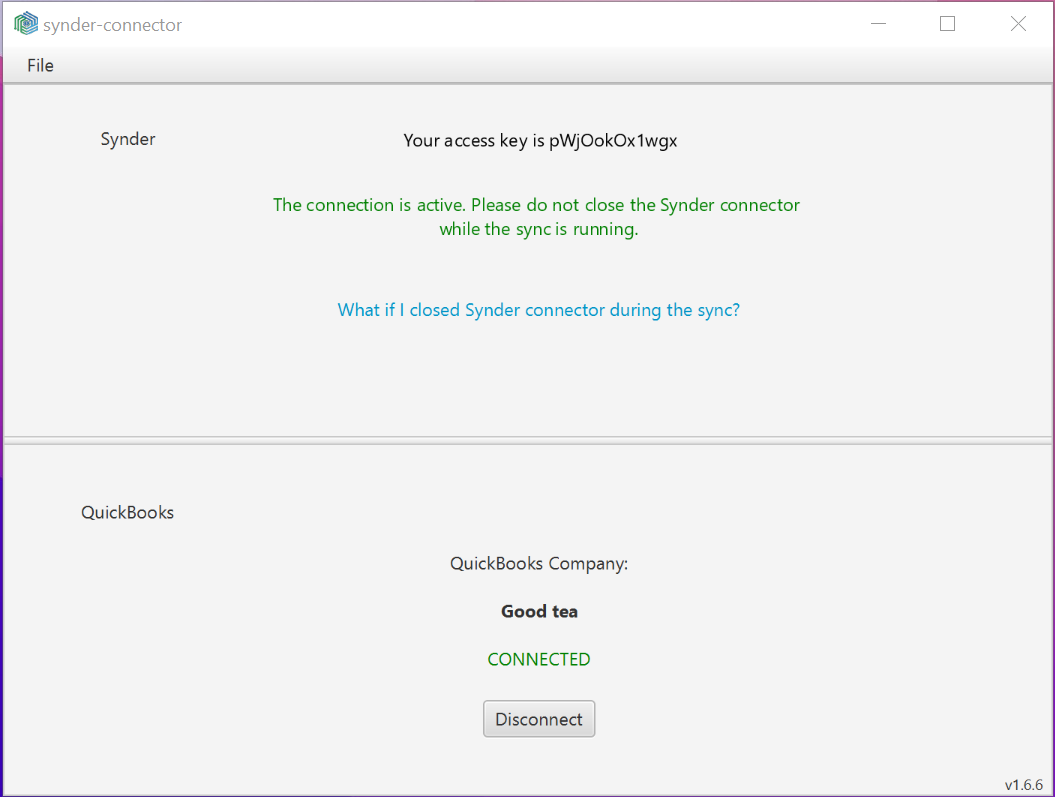The width and height of the screenshot is (1055, 797).
Task: Click the access key text pWjOokOx1wgx
Action: click(x=613, y=141)
